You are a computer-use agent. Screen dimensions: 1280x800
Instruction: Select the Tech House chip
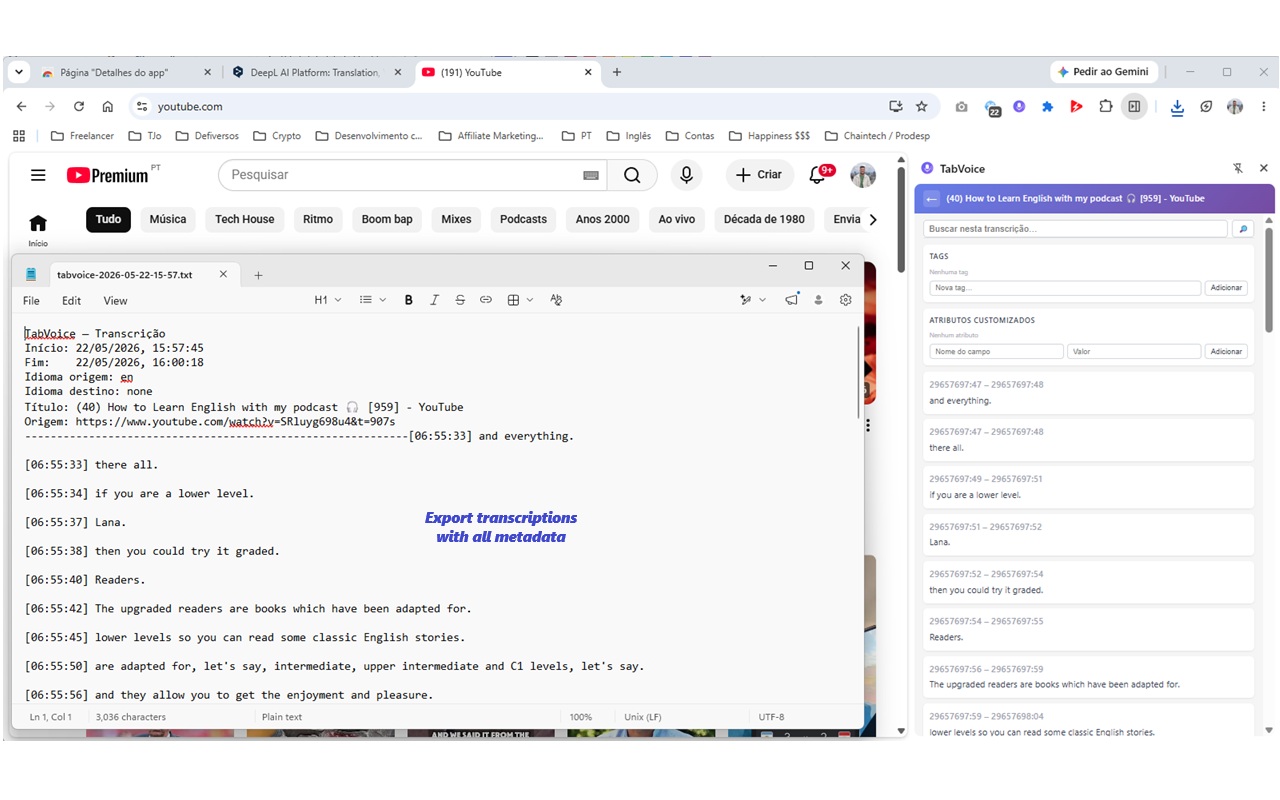(245, 219)
